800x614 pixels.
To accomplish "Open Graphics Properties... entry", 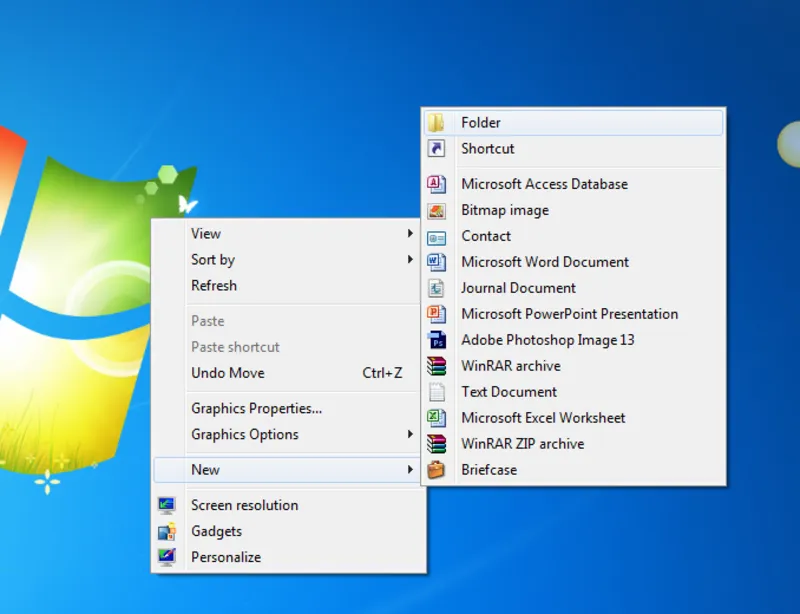I will point(288,408).
